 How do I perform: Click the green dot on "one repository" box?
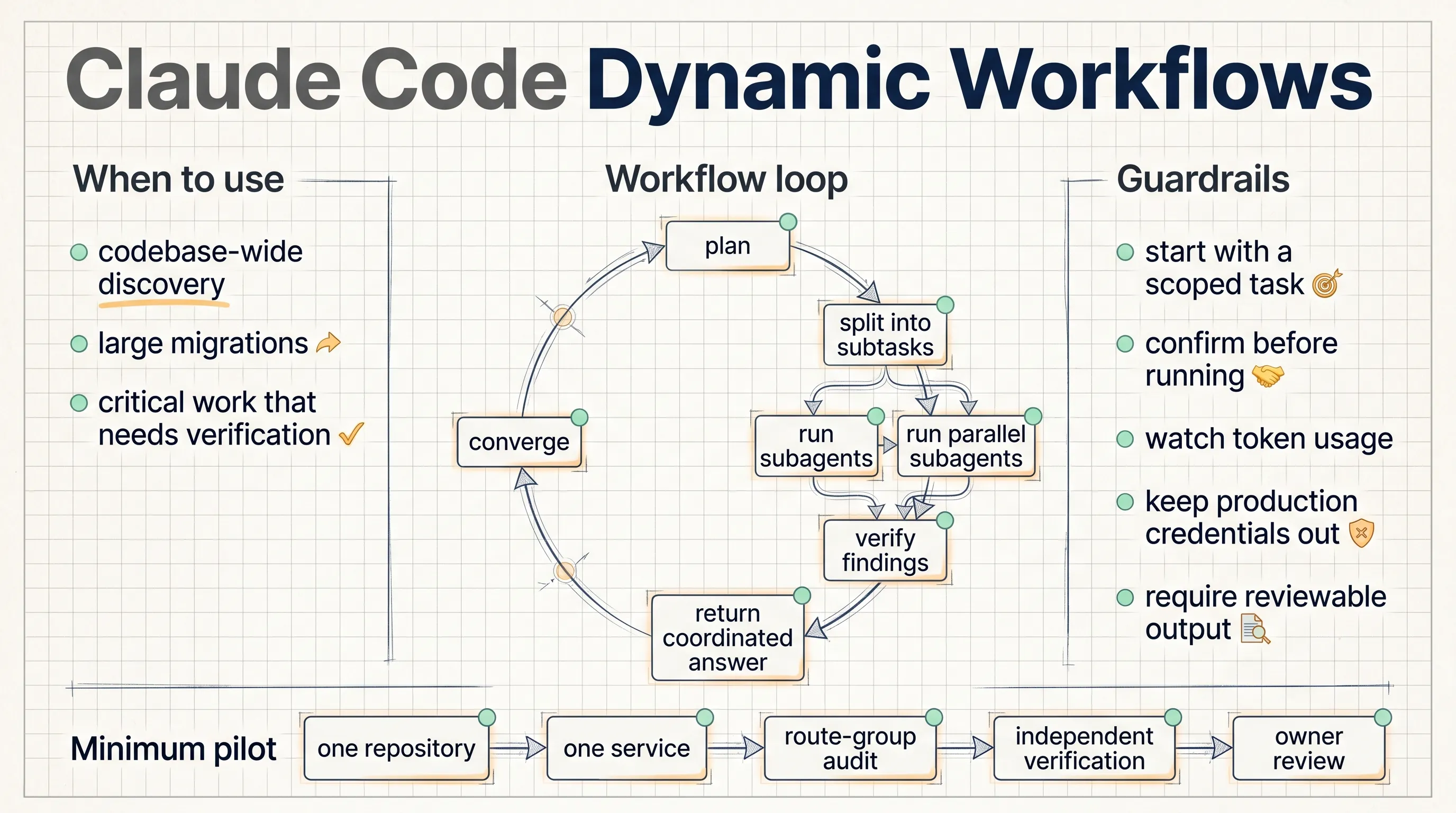(x=487, y=717)
